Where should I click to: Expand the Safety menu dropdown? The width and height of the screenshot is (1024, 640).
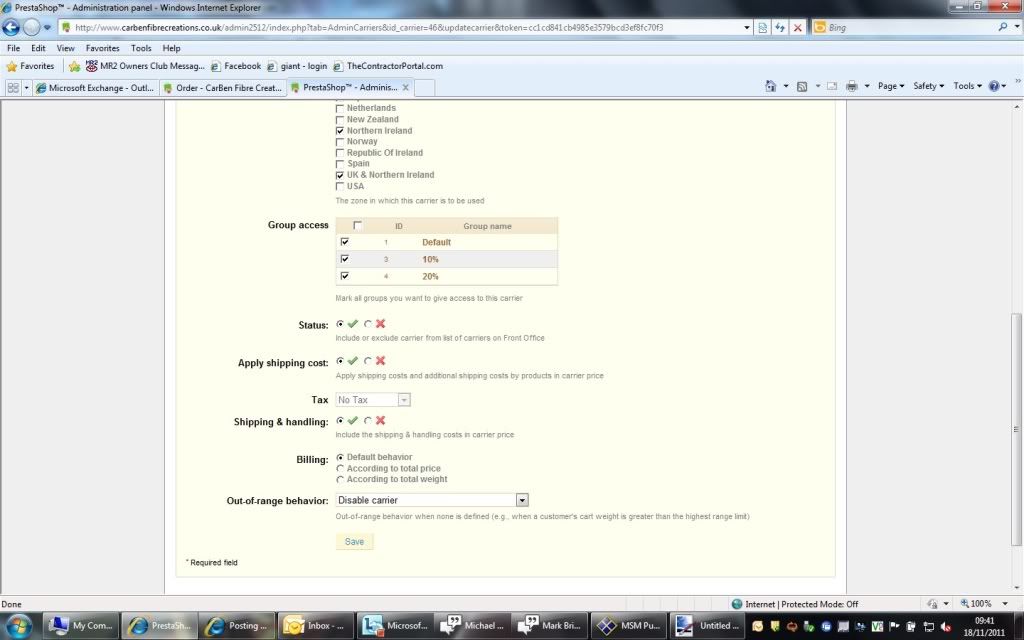(x=929, y=87)
